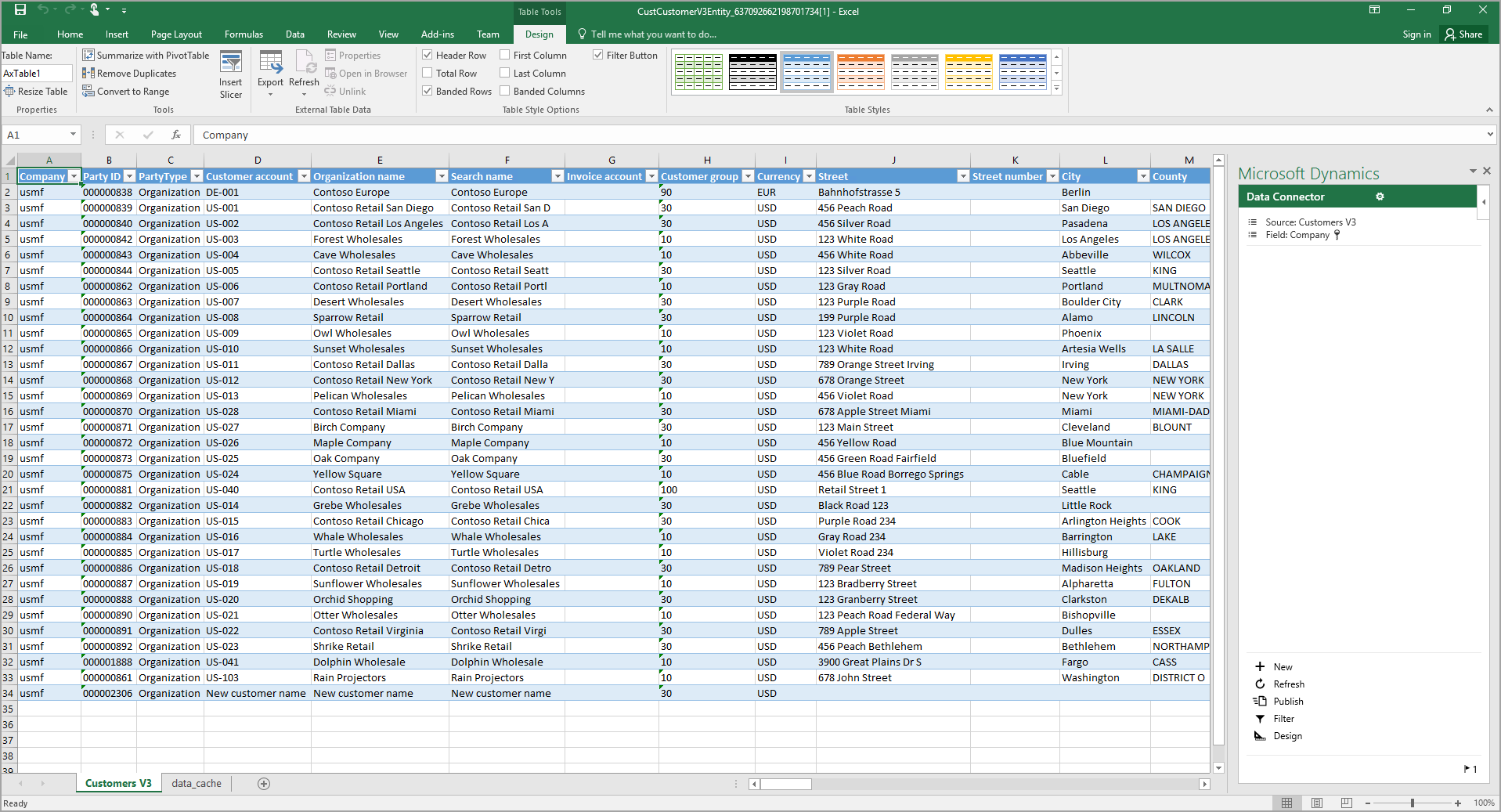Open the data_cache sheet tab
This screenshot has height=812, width=1501.
pyautogui.click(x=197, y=783)
